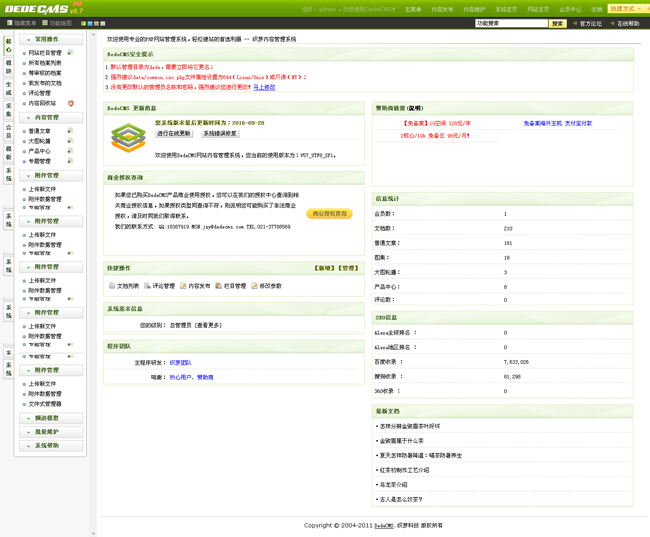Screen dimensions: 650x537
Task: Click the 文档列表 quick action icon
Action: pyautogui.click(x=111, y=286)
